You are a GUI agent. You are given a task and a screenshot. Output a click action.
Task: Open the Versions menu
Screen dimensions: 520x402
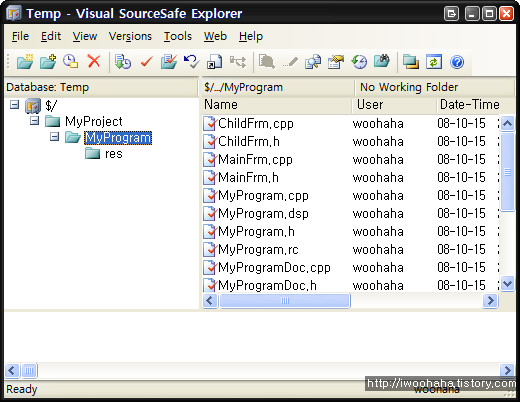130,36
